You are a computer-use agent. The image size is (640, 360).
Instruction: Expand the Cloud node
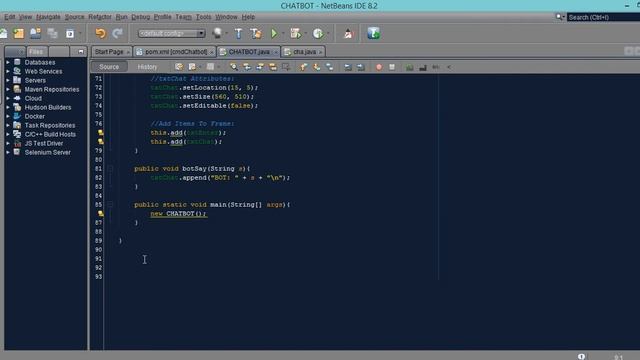[8, 98]
